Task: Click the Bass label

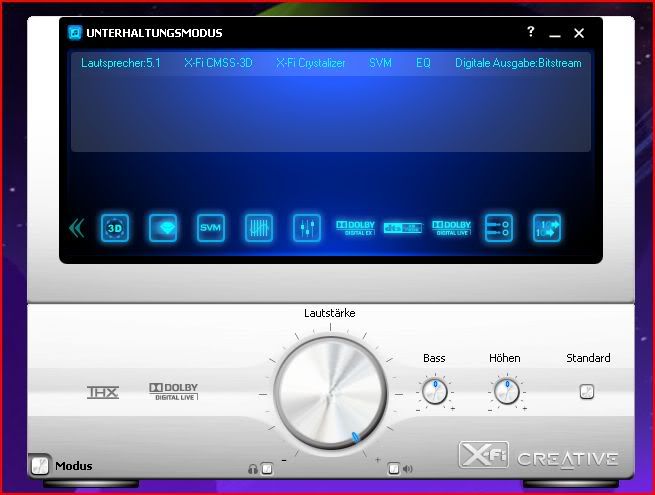Action: tap(434, 358)
